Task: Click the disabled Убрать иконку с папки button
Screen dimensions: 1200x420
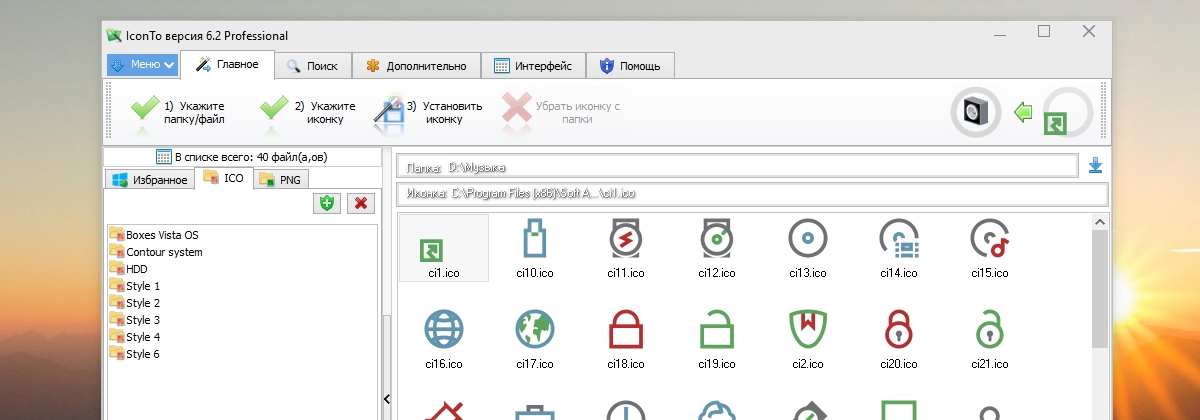Action: tap(562, 112)
